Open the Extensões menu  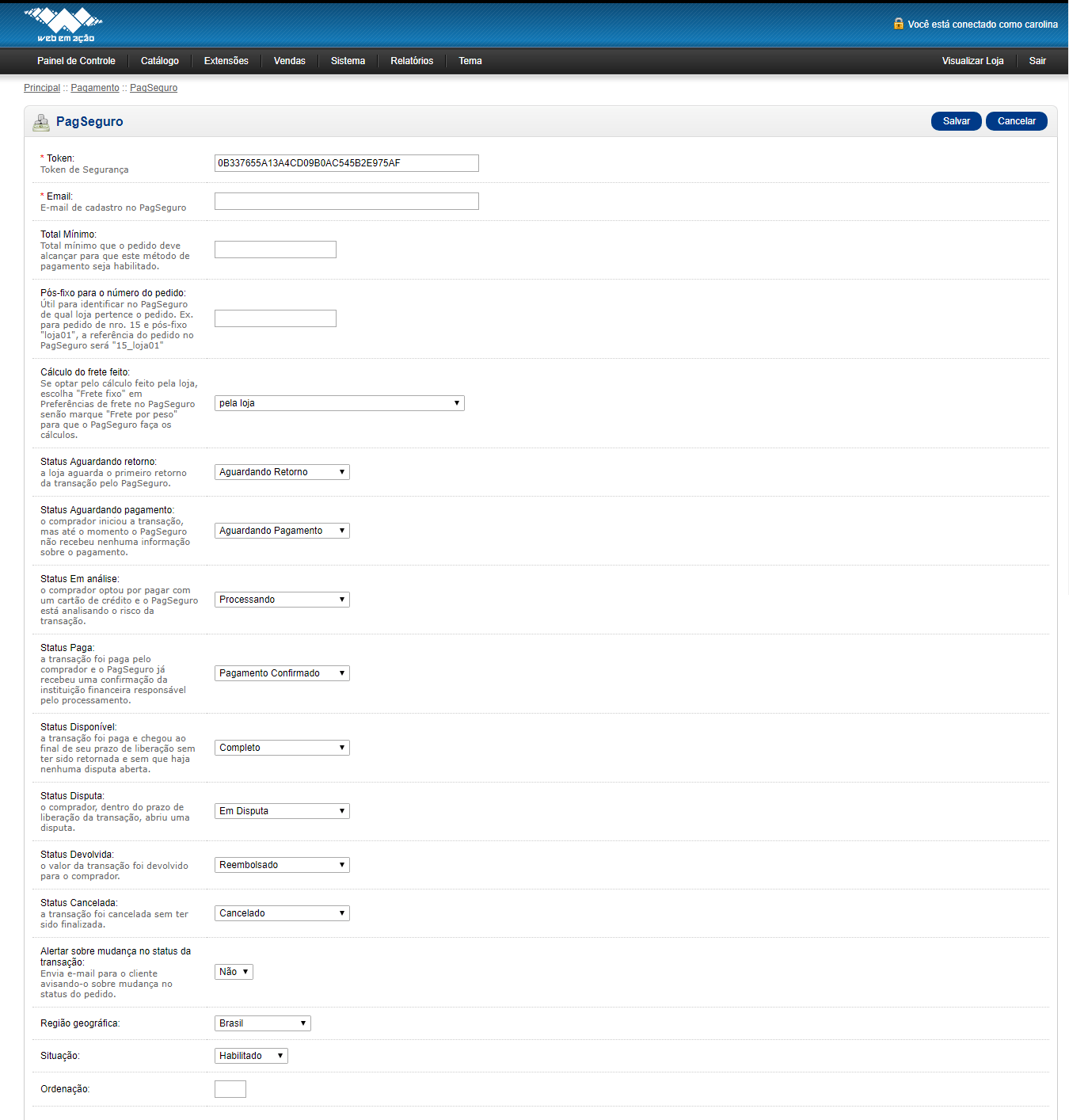[x=226, y=61]
